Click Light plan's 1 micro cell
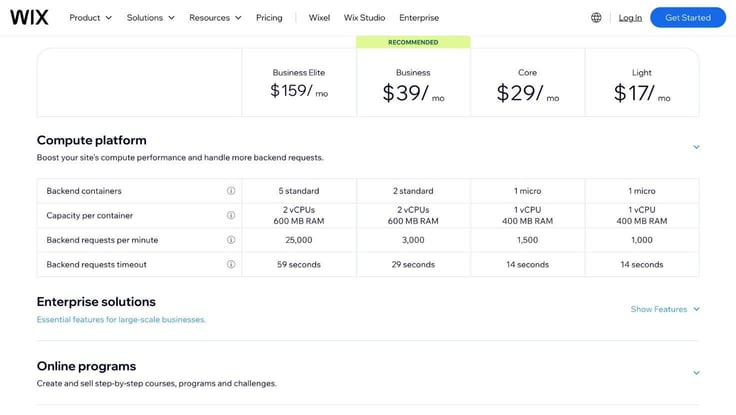This screenshot has height=415, width=736. 642,191
